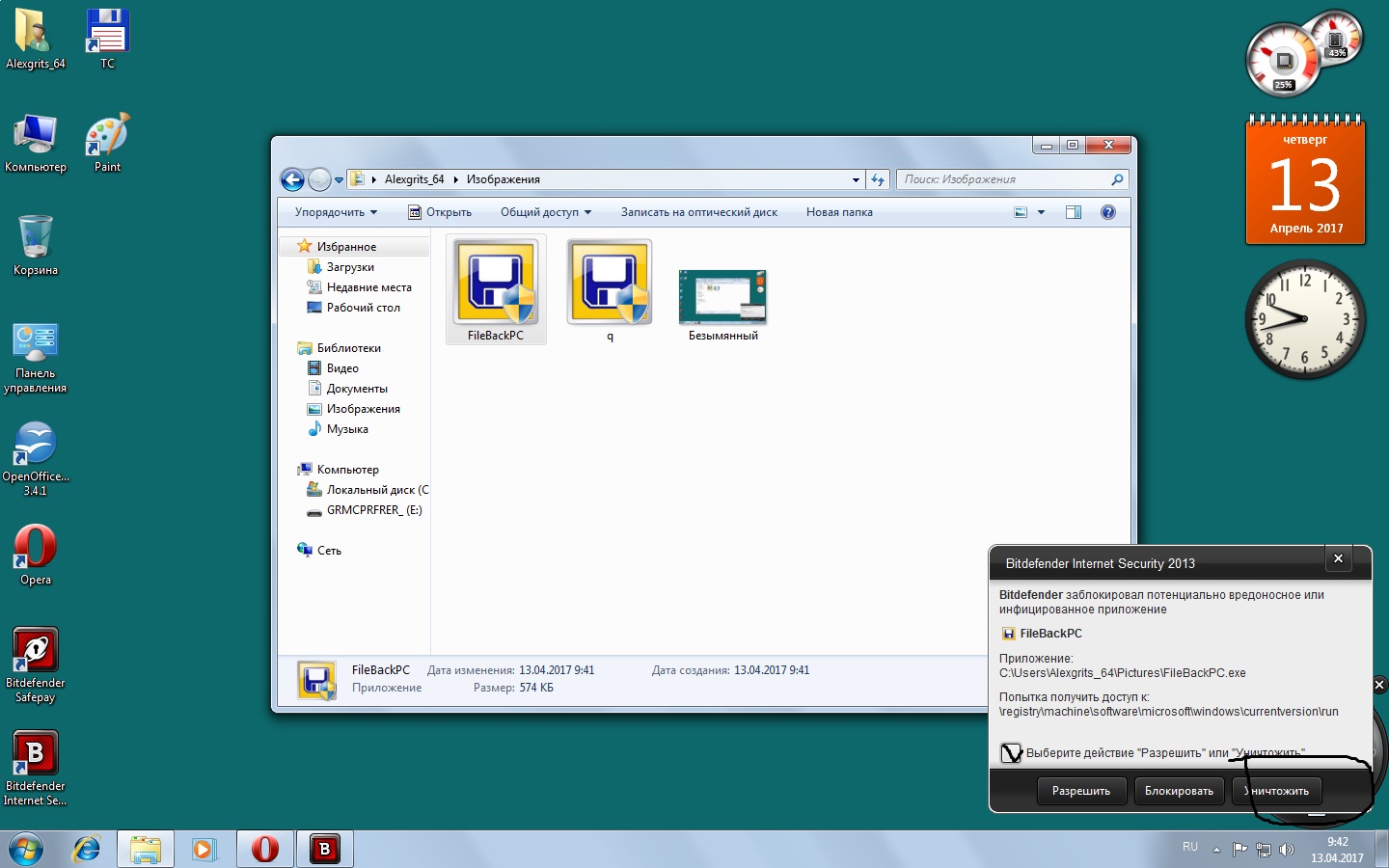
Task: Click the network tray icon
Action: (x=1264, y=850)
